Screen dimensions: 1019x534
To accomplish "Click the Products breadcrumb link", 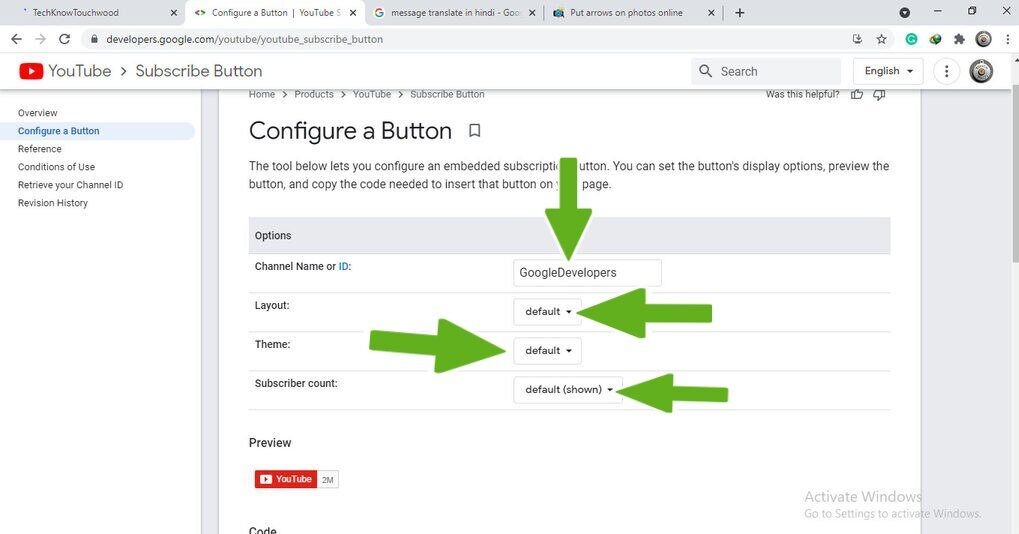I will [x=314, y=94].
